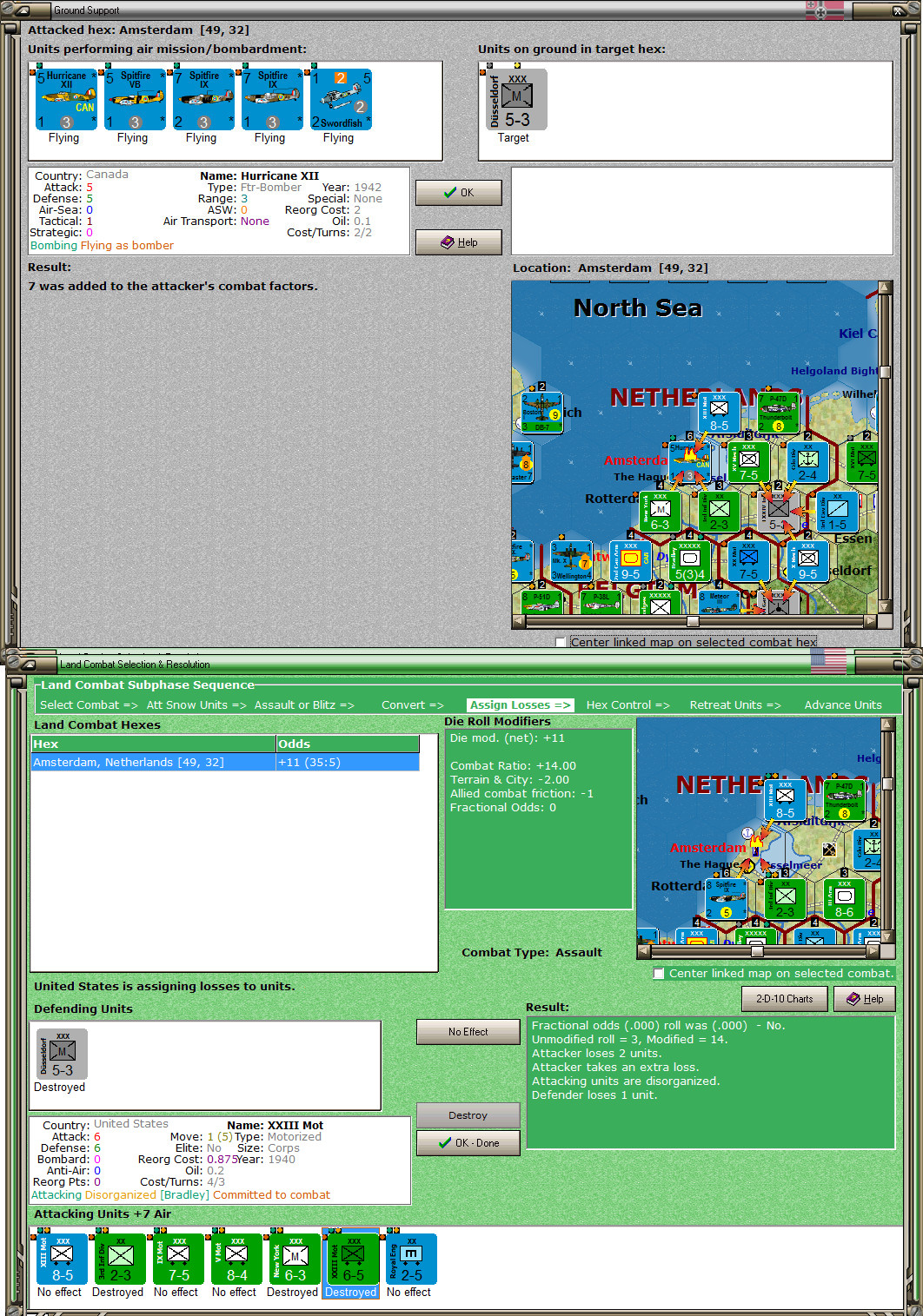Select the Spitfire VB air unit counter
Viewport: 923px width, 1316px height.
pyautogui.click(x=136, y=99)
